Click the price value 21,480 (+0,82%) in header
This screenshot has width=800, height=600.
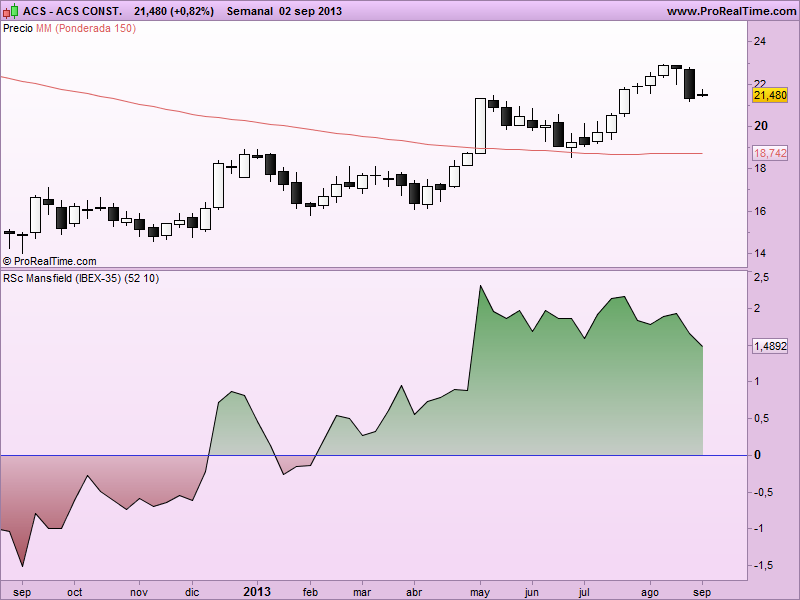coord(174,11)
